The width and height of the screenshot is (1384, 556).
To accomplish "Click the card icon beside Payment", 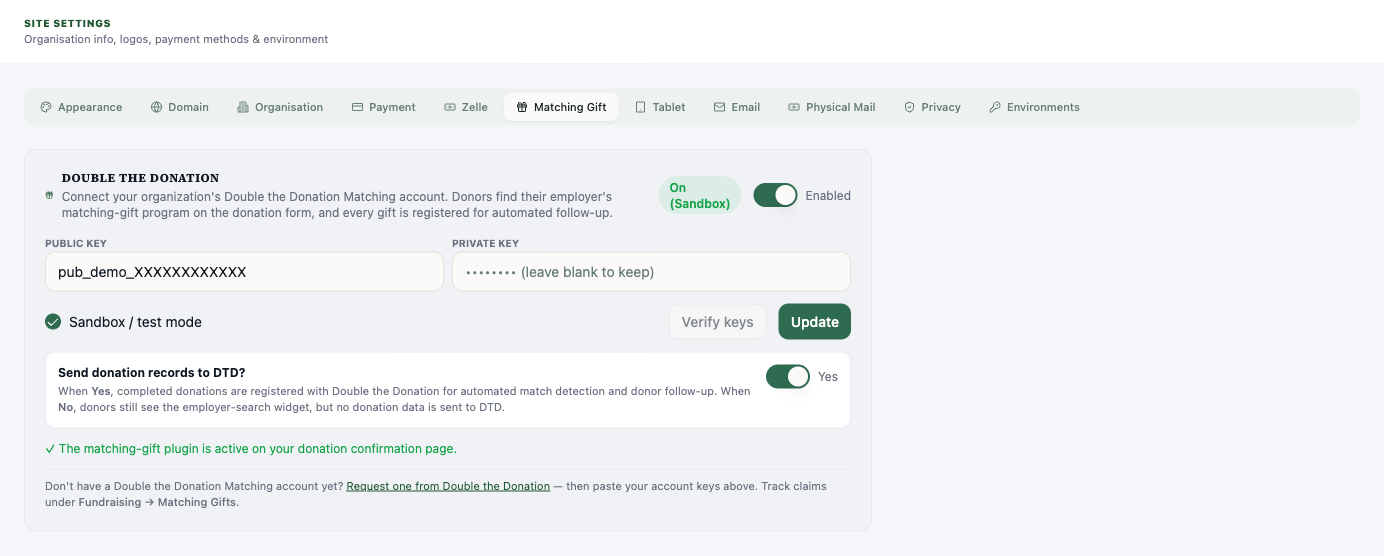I will point(357,107).
